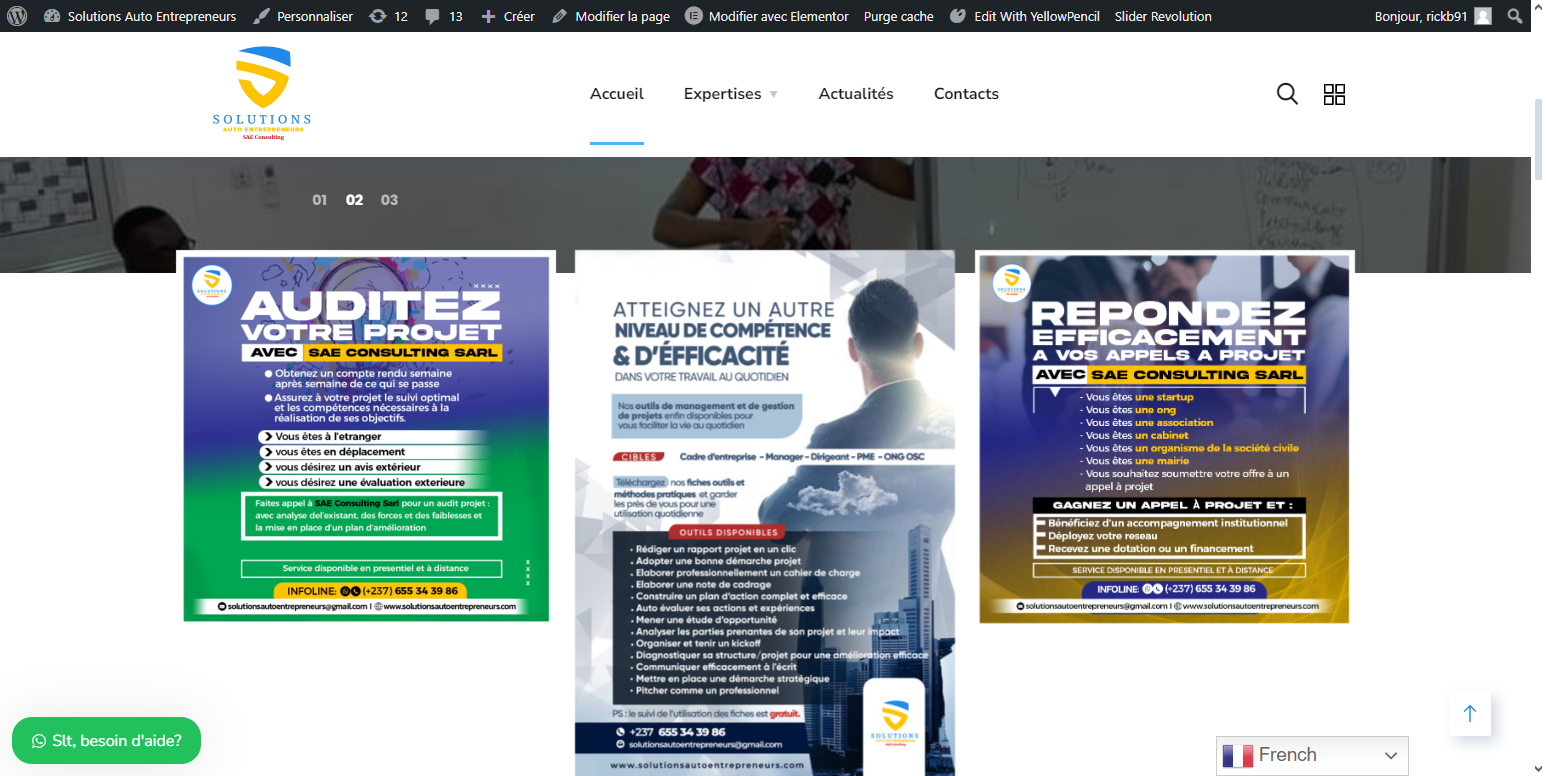Image resolution: width=1546 pixels, height=776 pixels.
Task: Go to the Accueil page
Action: pyautogui.click(x=617, y=94)
